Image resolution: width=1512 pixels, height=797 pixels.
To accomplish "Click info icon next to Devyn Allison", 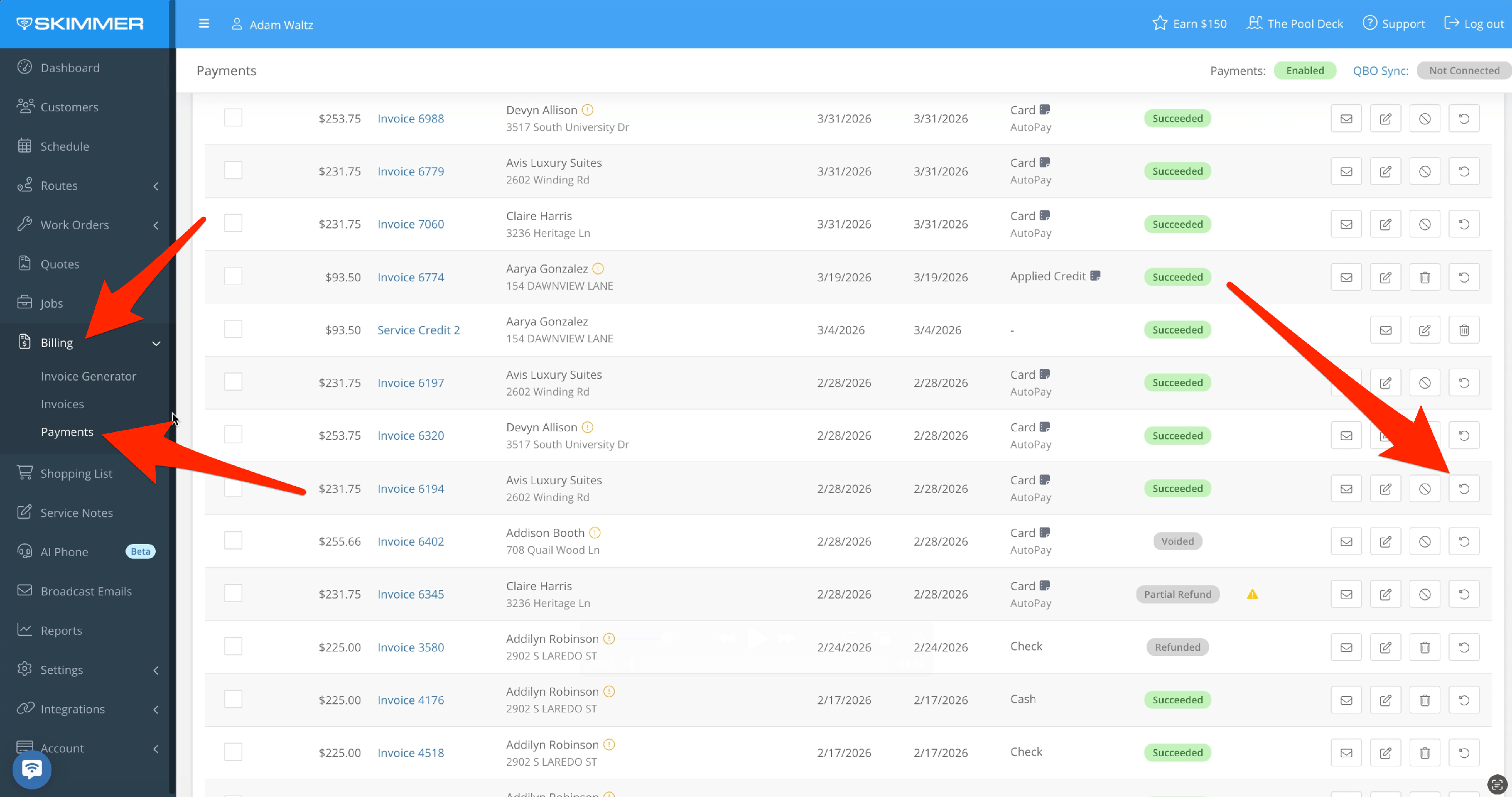I will (587, 110).
